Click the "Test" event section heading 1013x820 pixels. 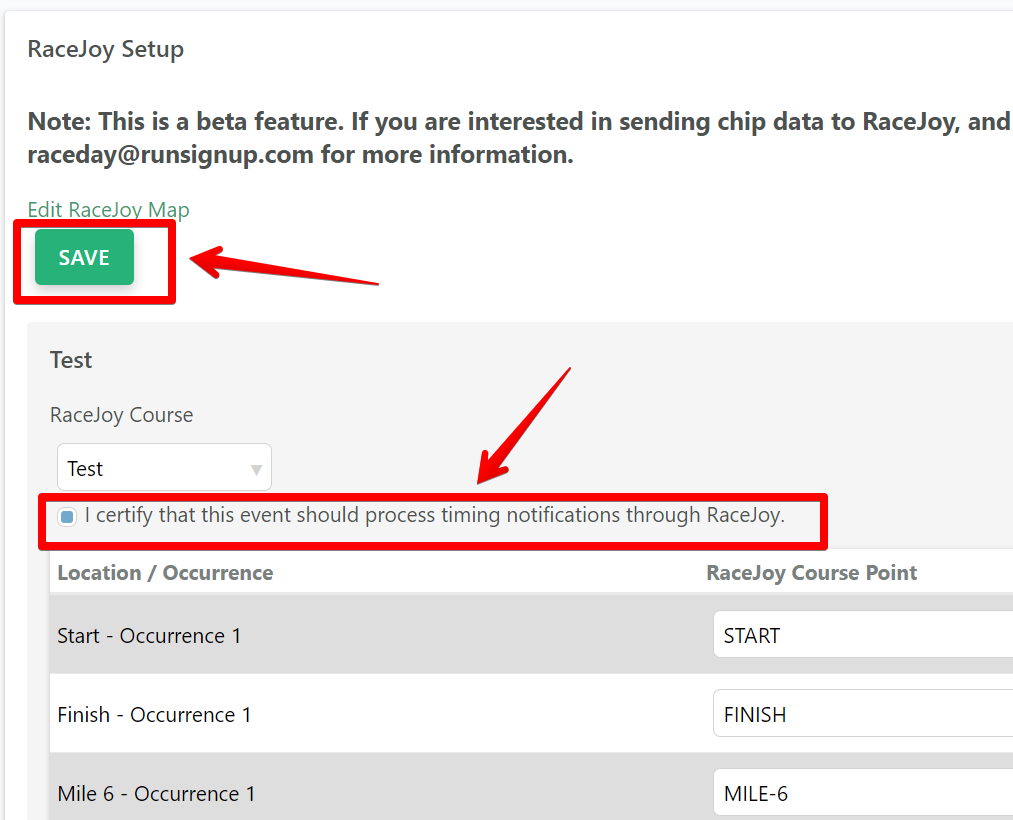(71, 360)
